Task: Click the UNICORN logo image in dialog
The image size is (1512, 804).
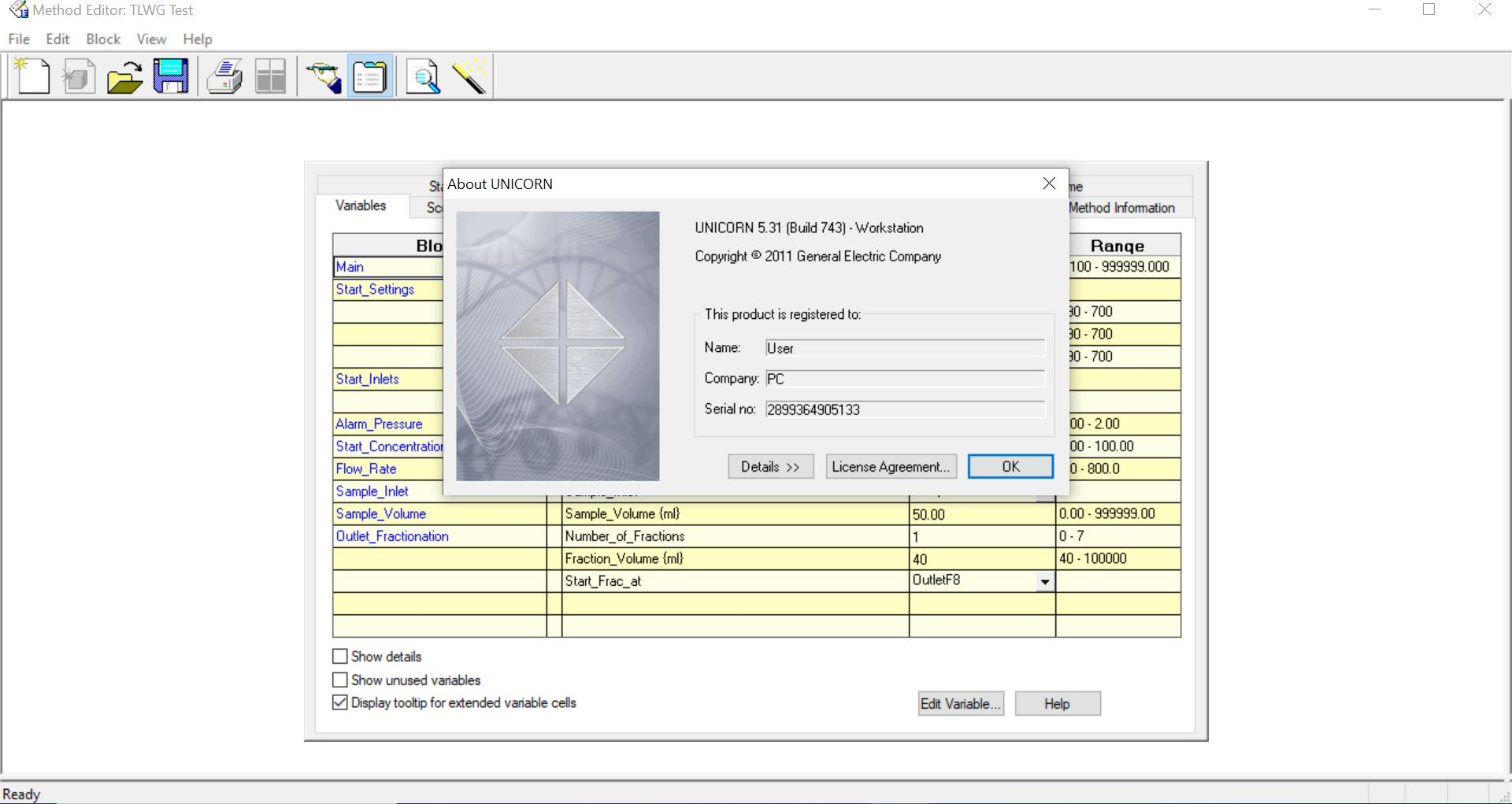Action: [558, 346]
